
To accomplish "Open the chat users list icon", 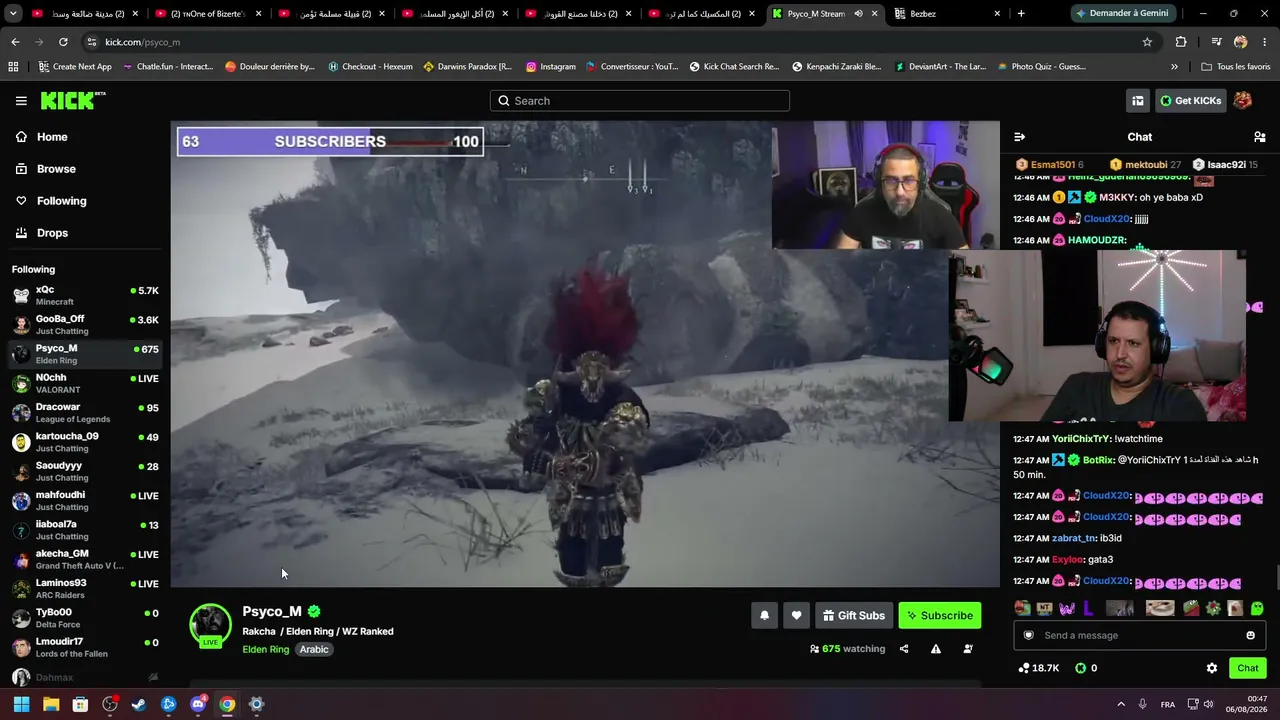I will click(1259, 137).
